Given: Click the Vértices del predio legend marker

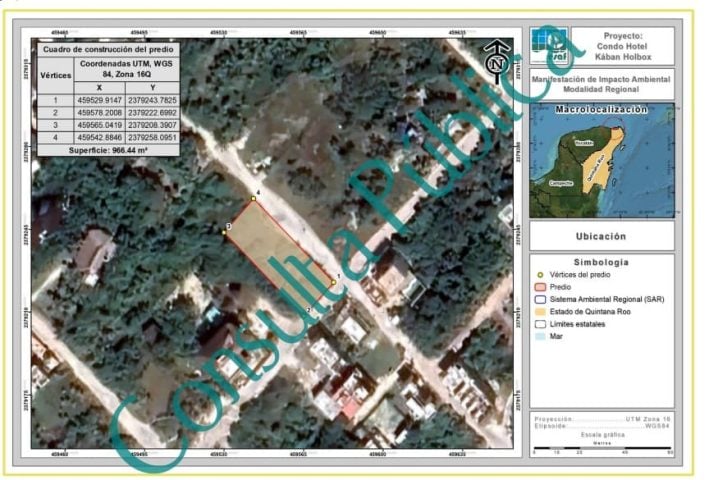Looking at the screenshot, I should [x=539, y=274].
